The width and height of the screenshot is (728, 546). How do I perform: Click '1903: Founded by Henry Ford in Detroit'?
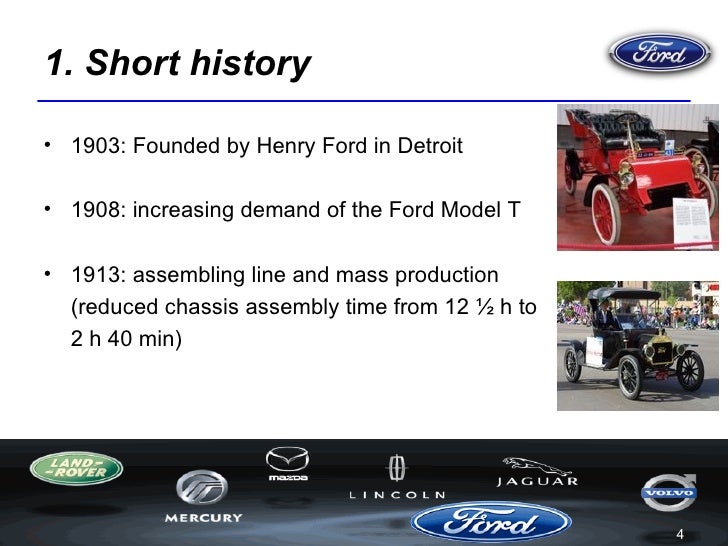(267, 146)
